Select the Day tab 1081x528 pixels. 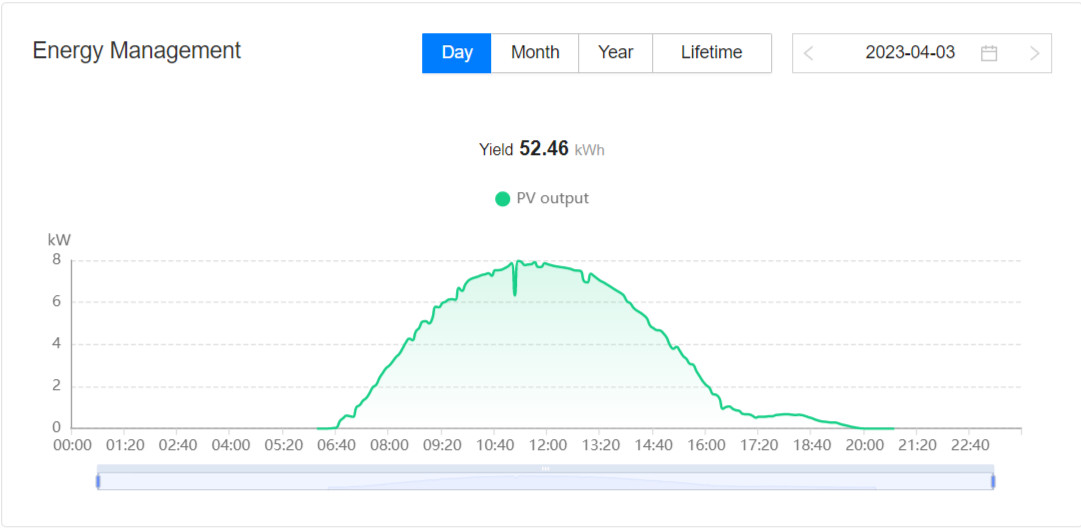(x=456, y=53)
